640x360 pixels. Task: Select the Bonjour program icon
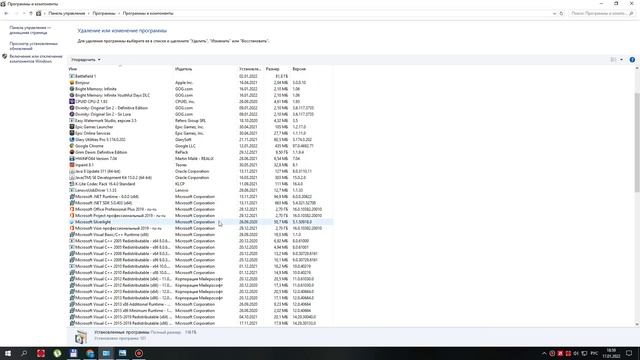pyautogui.click(x=72, y=82)
